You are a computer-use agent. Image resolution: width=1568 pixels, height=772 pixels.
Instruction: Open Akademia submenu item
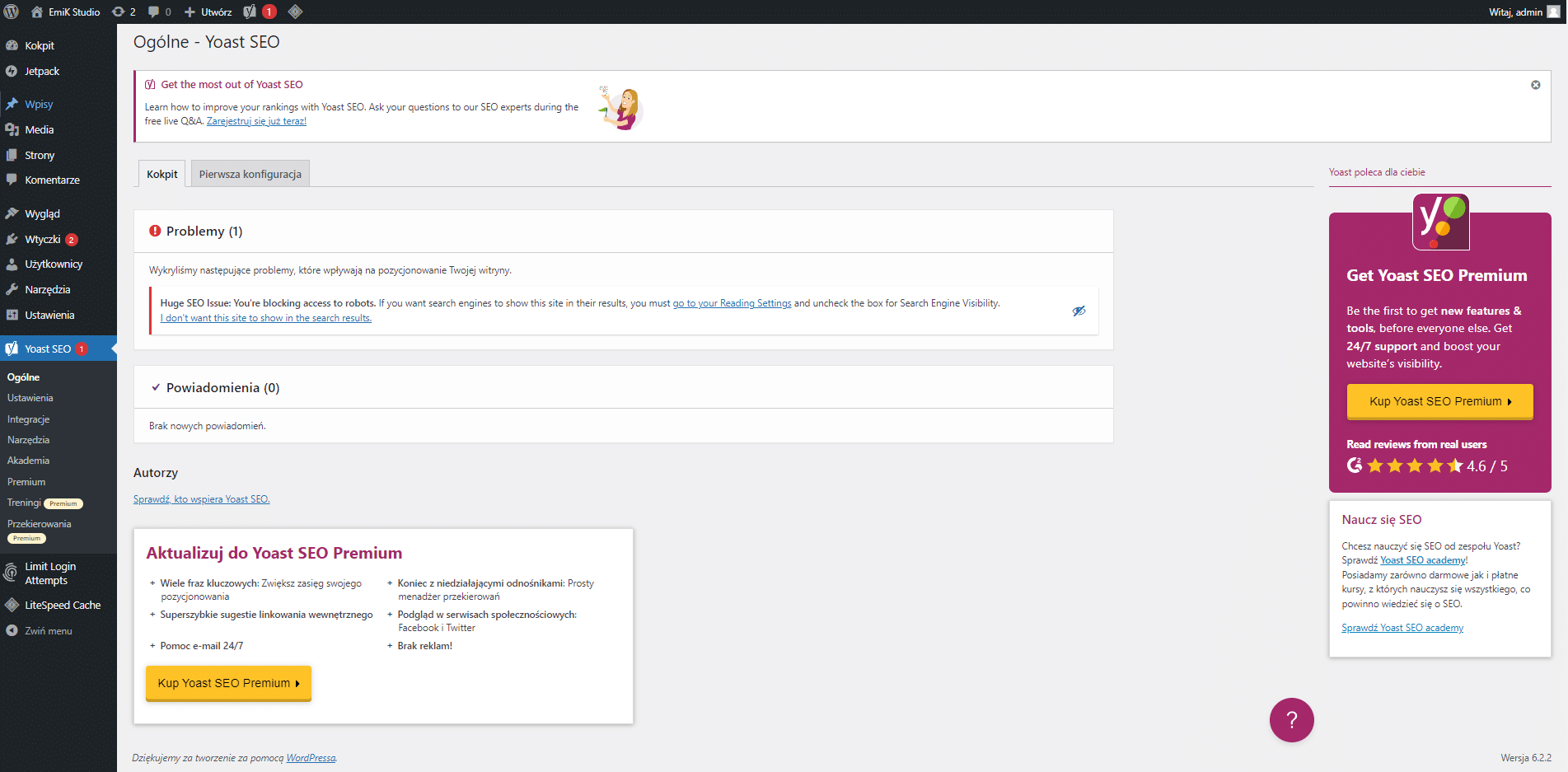(28, 461)
